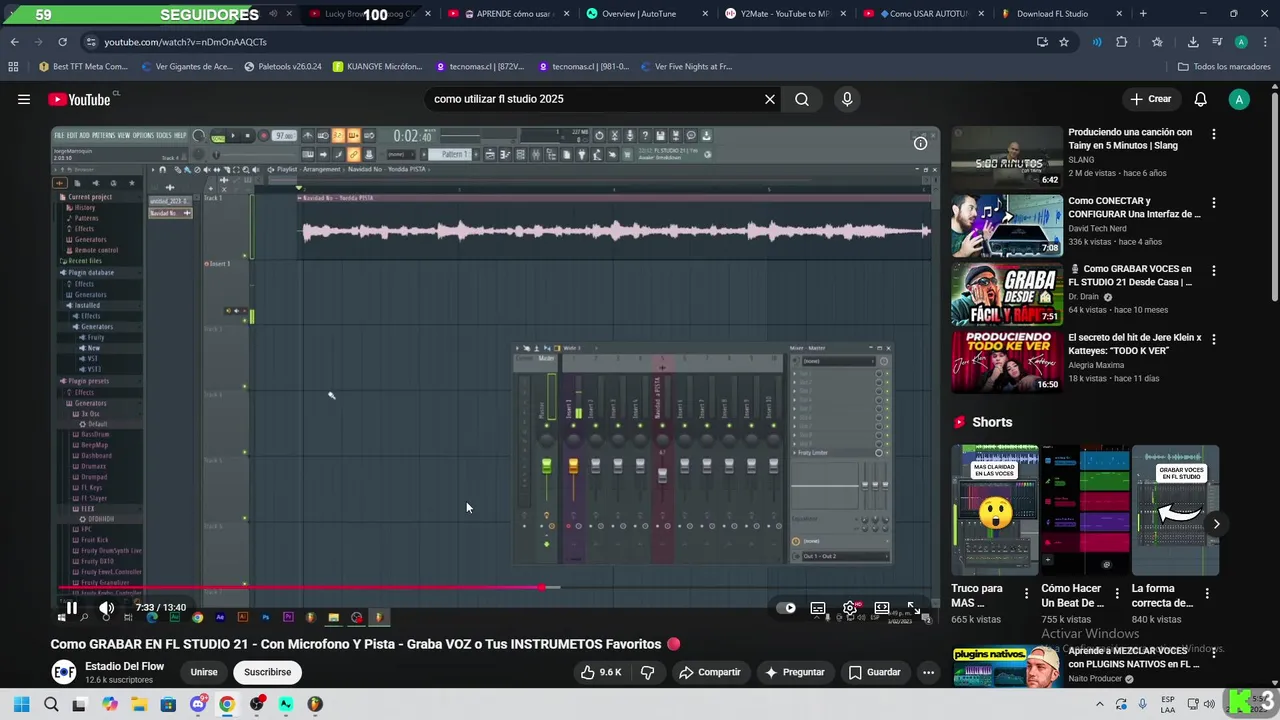Pause the playing video
Viewport: 1280px width, 720px height.
coord(71,608)
